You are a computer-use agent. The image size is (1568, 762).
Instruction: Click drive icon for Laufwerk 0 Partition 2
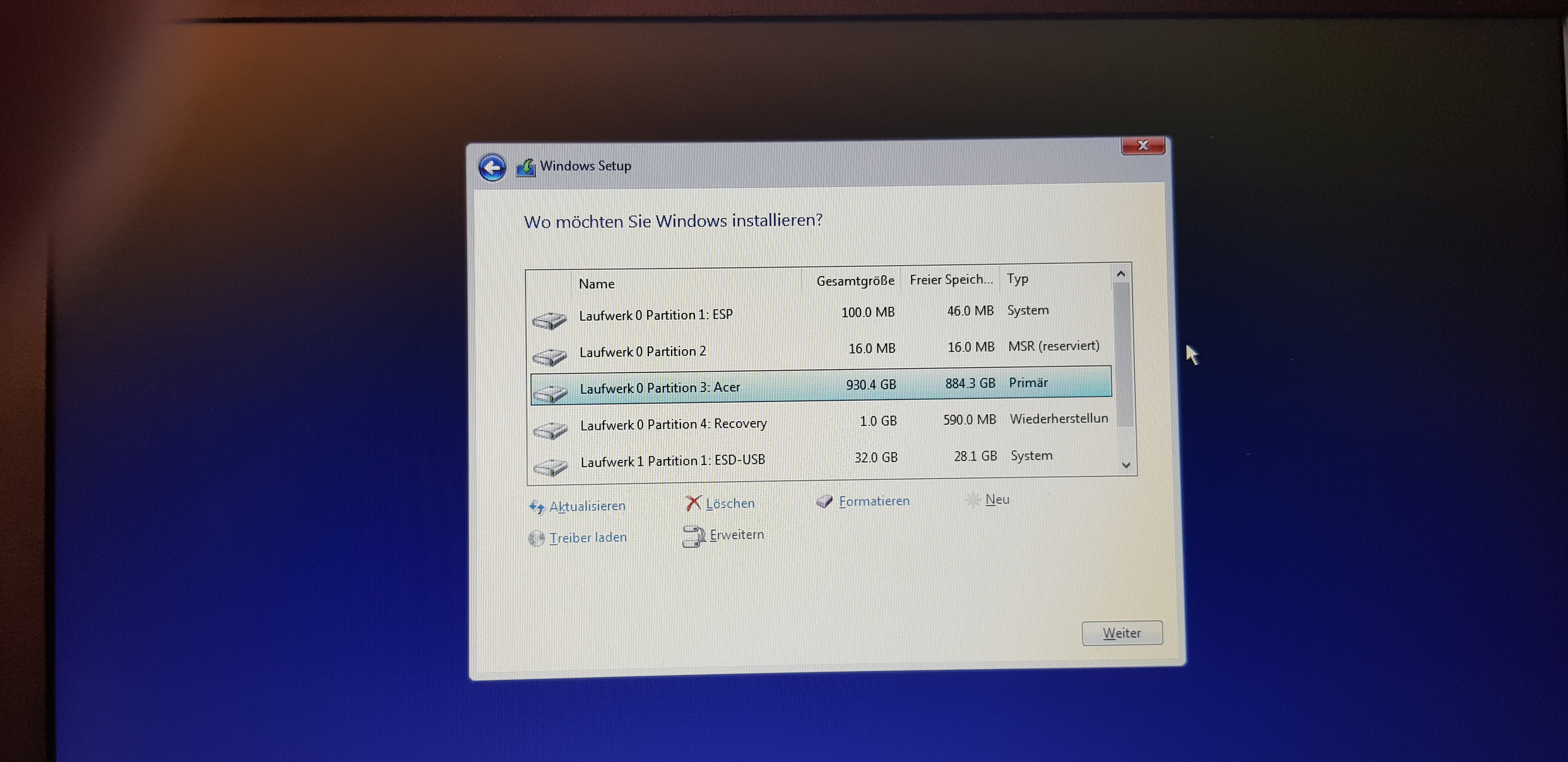[550, 357]
